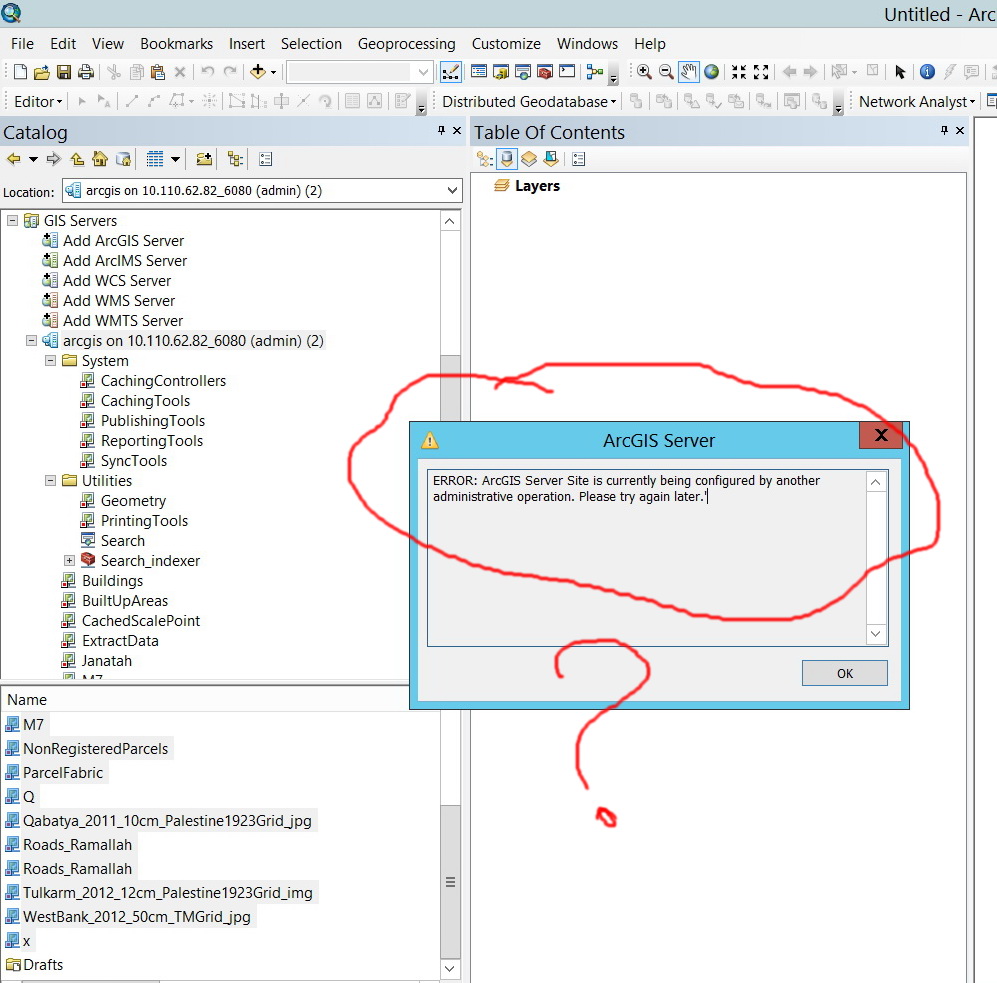
Task: Open the Bookmarks menu
Action: (176, 44)
